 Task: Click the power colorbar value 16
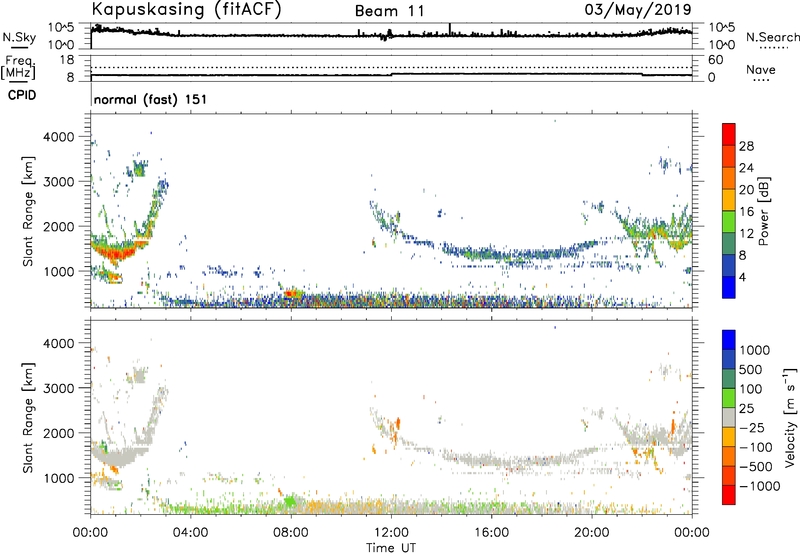tap(746, 212)
